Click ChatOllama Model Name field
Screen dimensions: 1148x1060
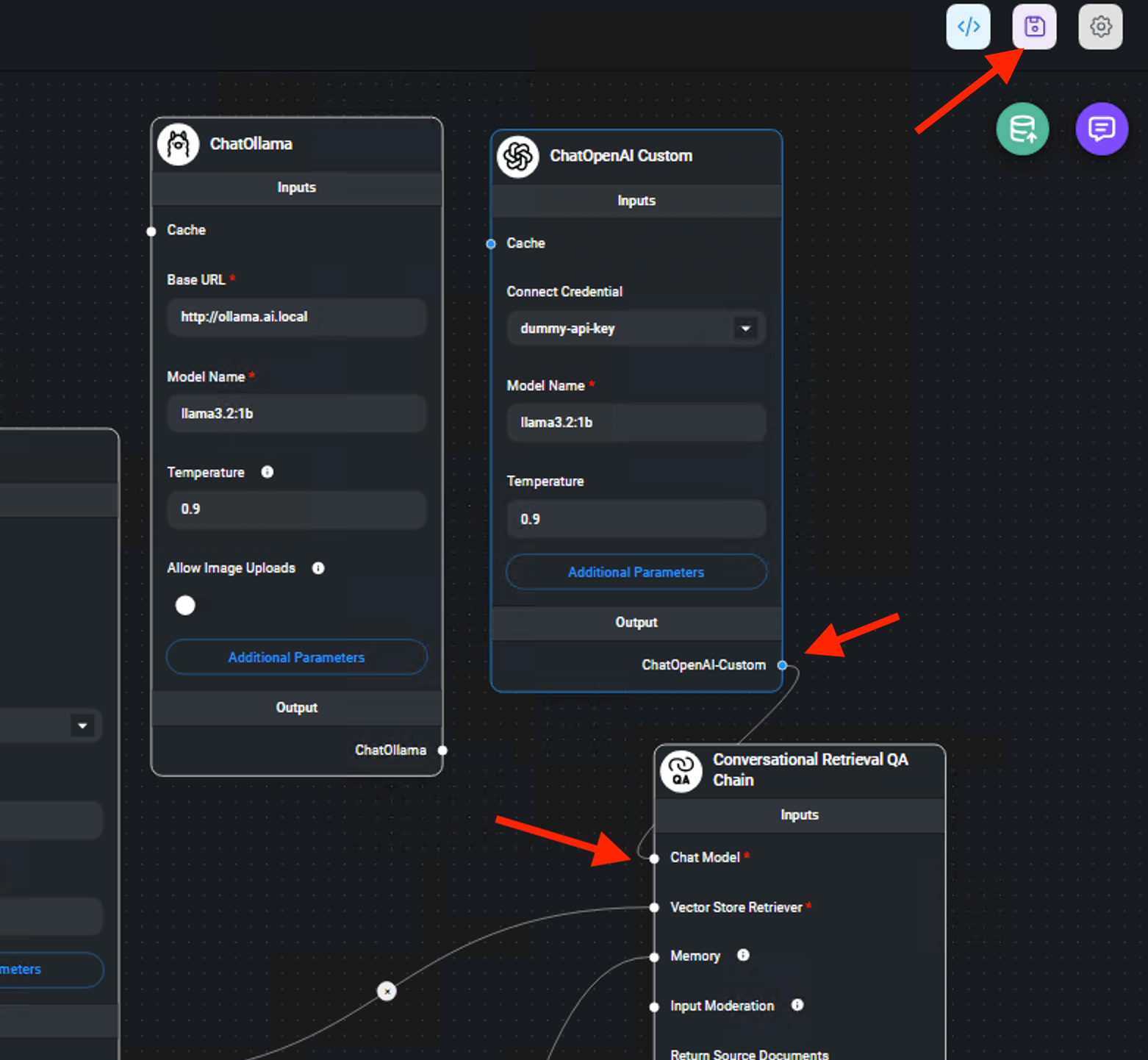coord(296,414)
